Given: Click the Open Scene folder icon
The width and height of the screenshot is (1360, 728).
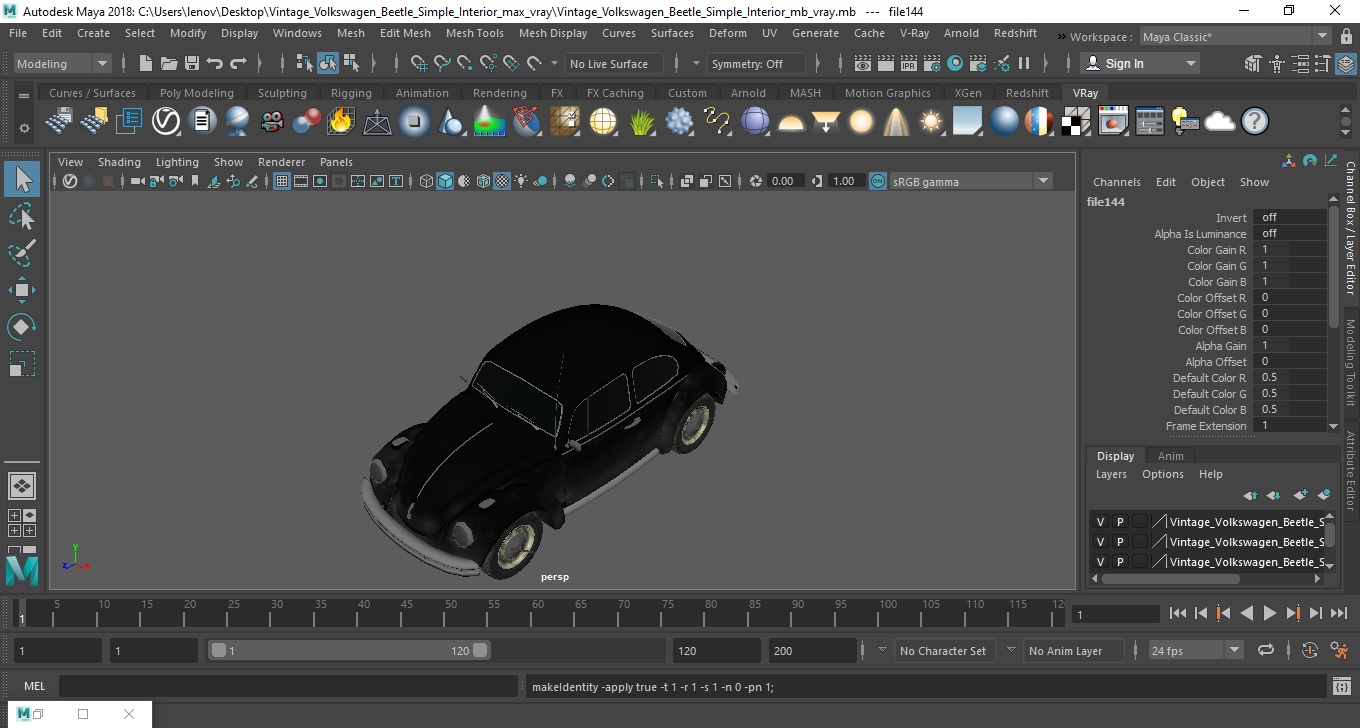Looking at the screenshot, I should [x=168, y=63].
